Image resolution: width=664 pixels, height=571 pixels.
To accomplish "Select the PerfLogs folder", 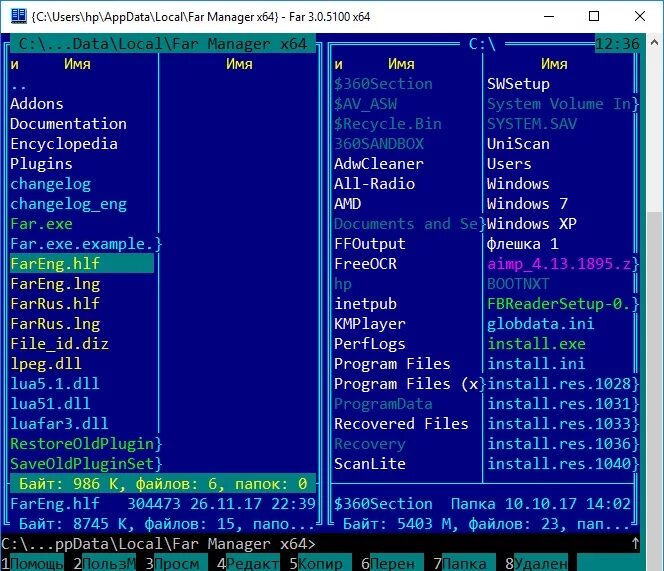I will point(369,344).
